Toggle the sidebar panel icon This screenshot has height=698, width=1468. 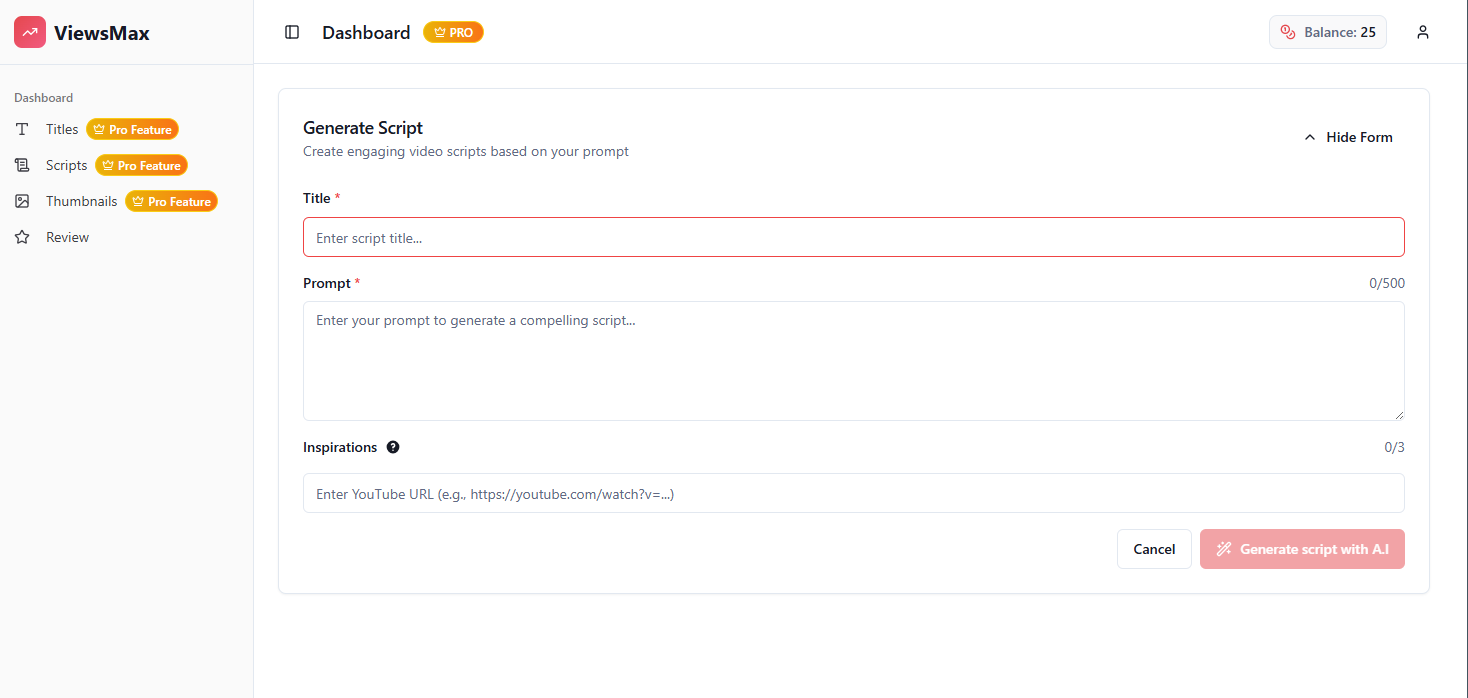[x=292, y=32]
